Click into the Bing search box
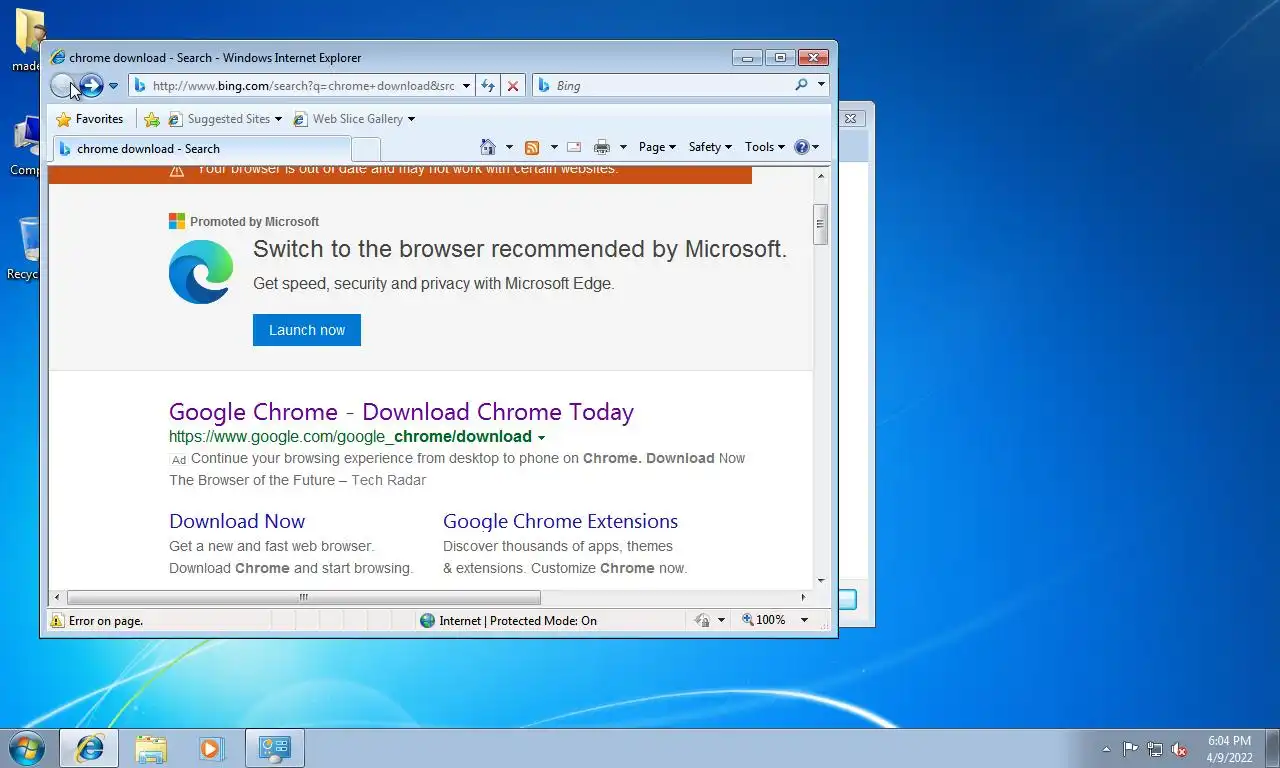1280x768 pixels. 672,86
